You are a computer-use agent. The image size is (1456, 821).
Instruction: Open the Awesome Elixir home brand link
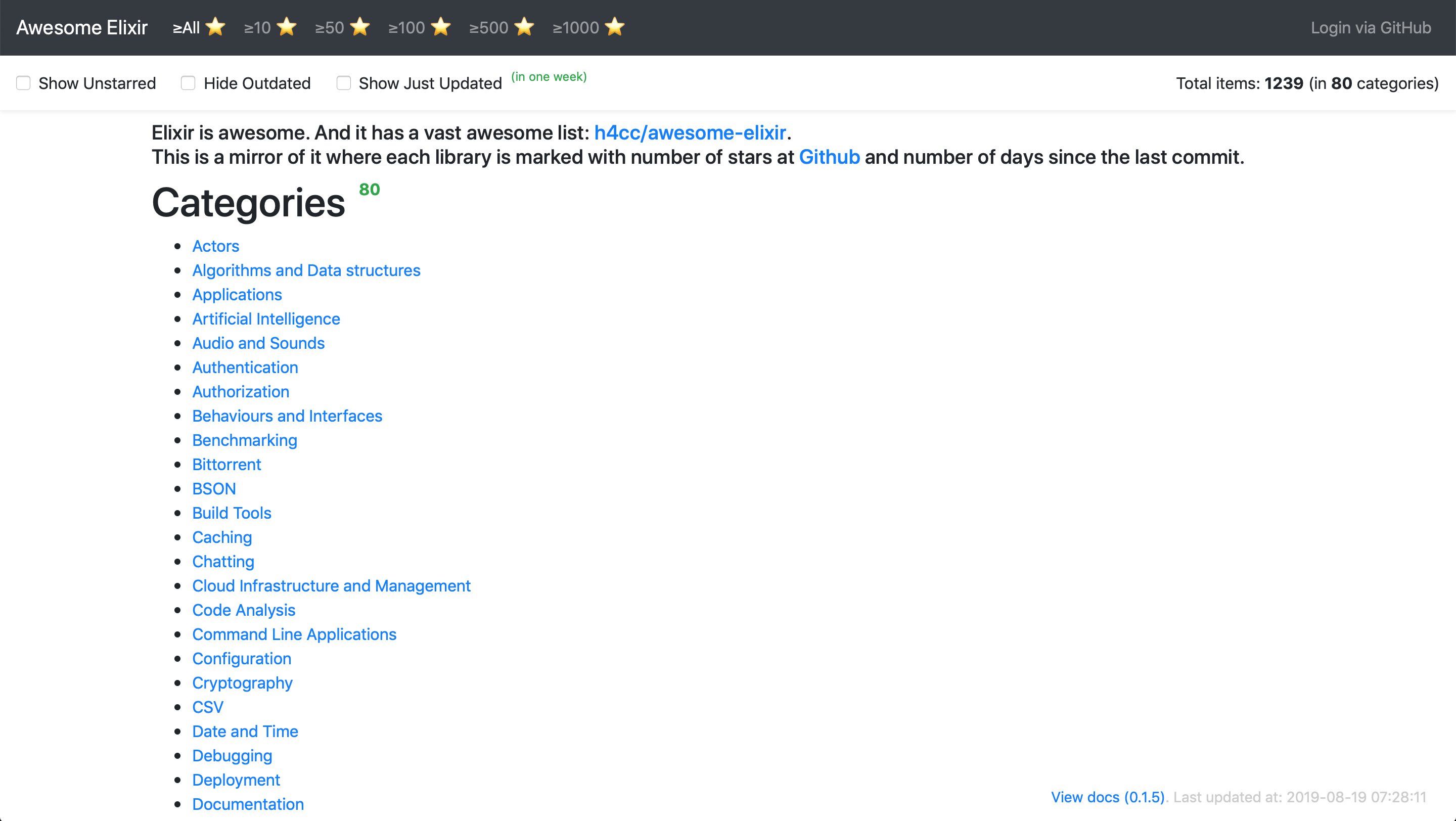(x=82, y=28)
